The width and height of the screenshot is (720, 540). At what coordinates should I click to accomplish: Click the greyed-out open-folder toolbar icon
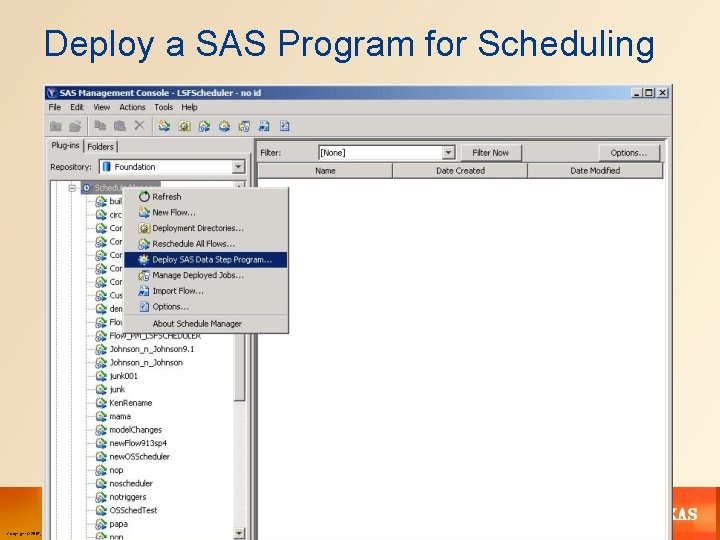tap(75, 126)
